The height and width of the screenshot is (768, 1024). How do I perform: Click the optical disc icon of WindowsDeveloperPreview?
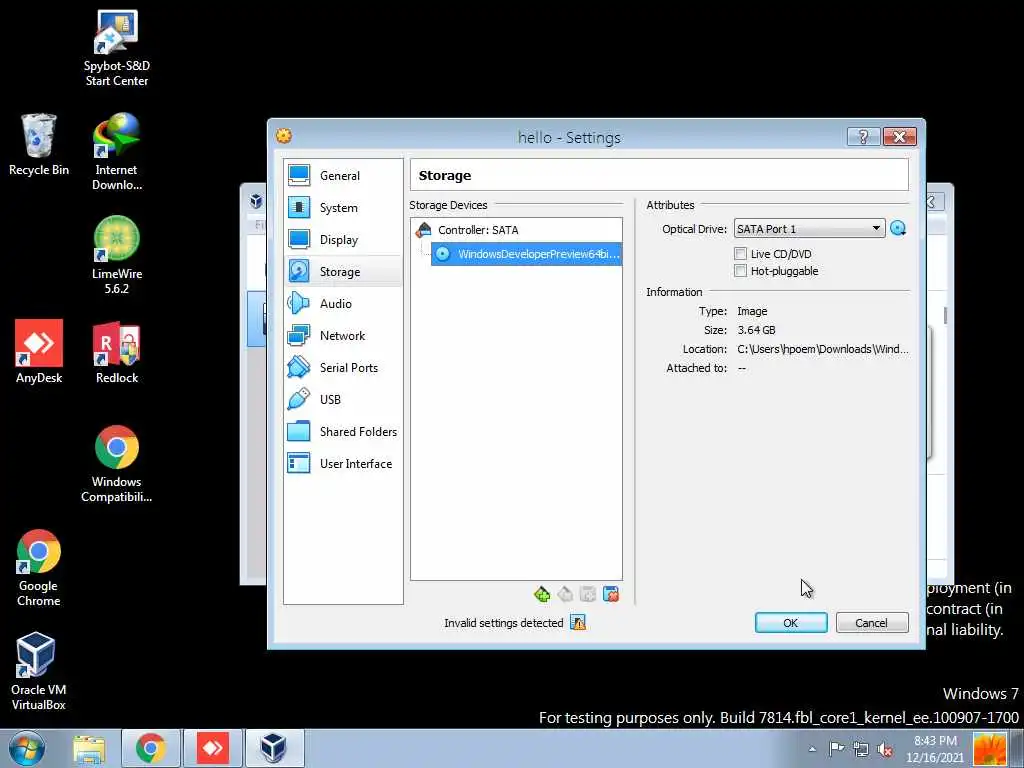coord(443,254)
